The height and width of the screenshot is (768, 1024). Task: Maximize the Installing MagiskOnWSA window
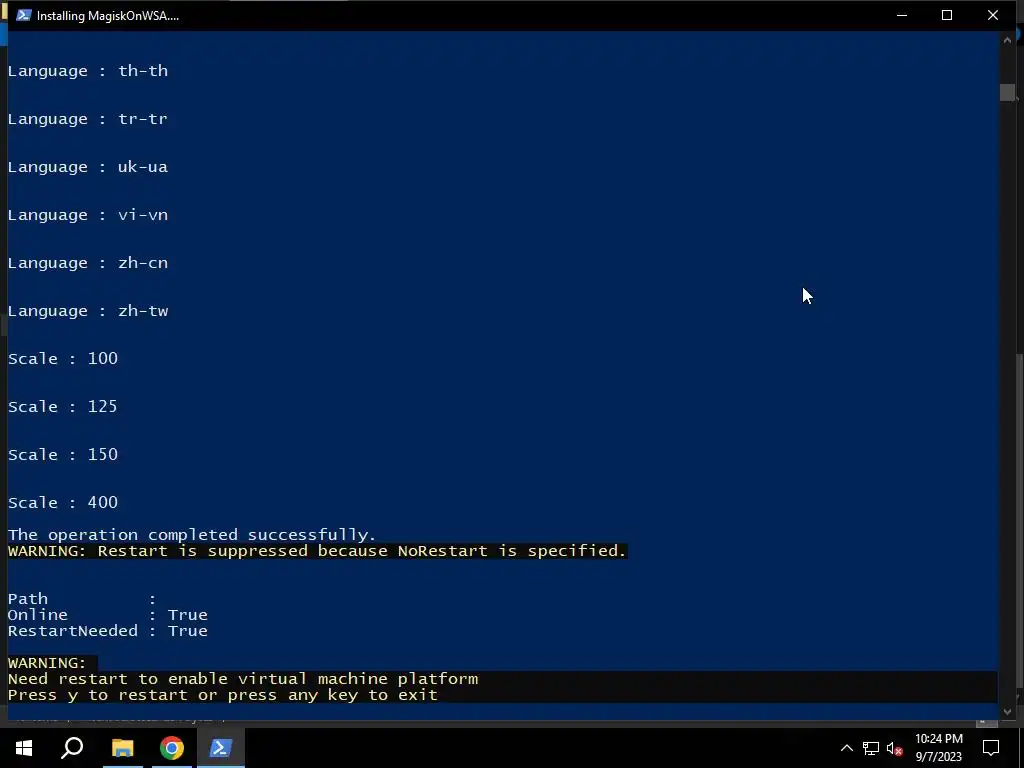pos(947,15)
